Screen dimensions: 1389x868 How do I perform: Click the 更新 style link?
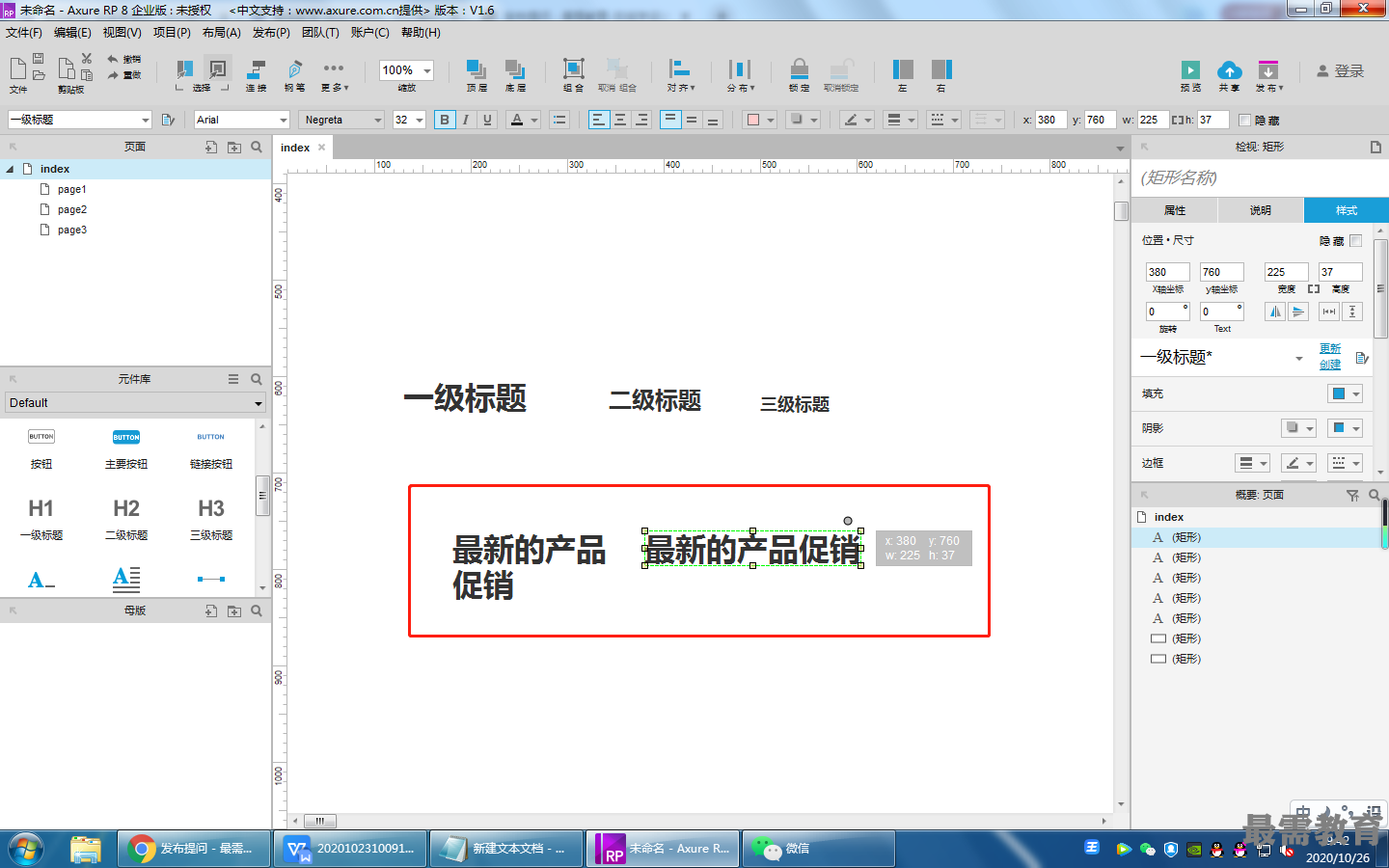[x=1330, y=348]
